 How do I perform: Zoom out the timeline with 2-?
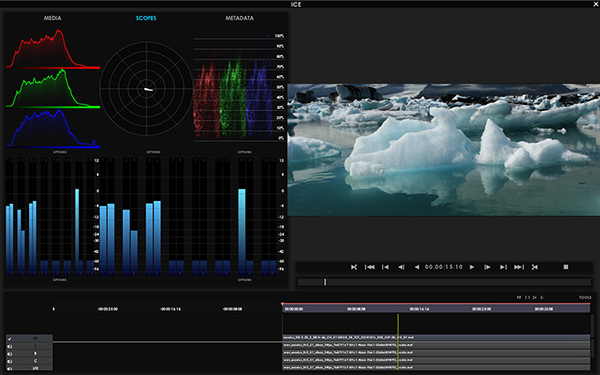[542, 297]
